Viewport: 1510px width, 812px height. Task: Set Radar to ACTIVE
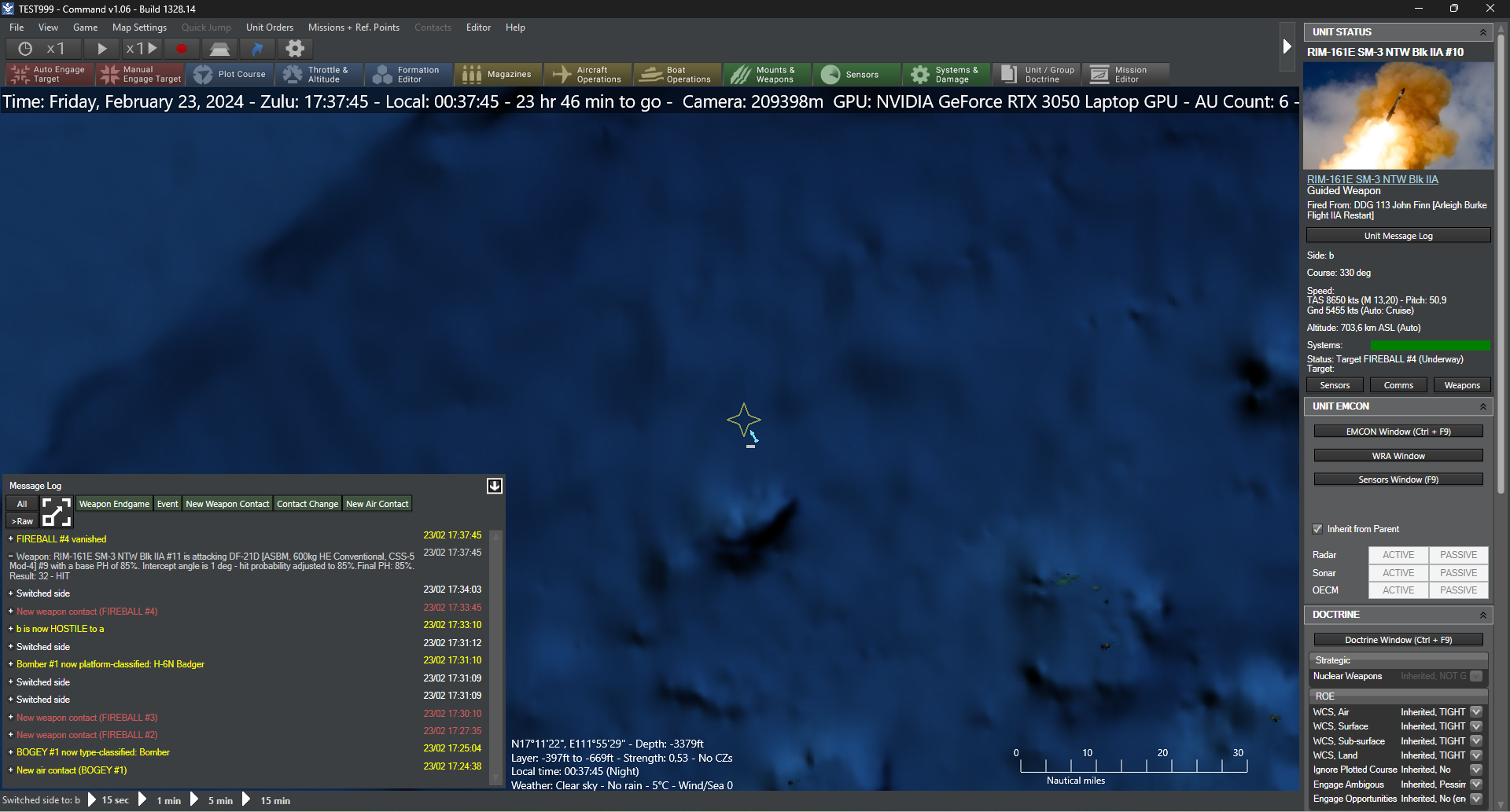pos(1398,555)
